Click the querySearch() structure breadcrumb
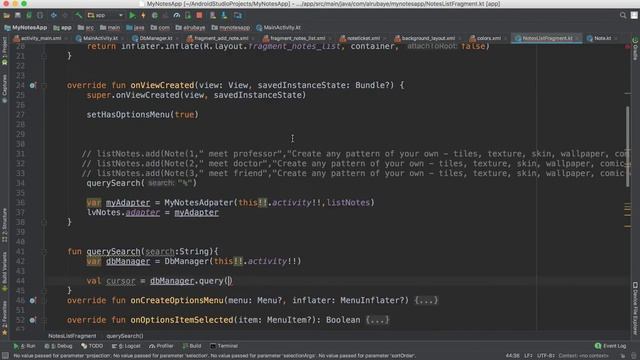 [125, 336]
